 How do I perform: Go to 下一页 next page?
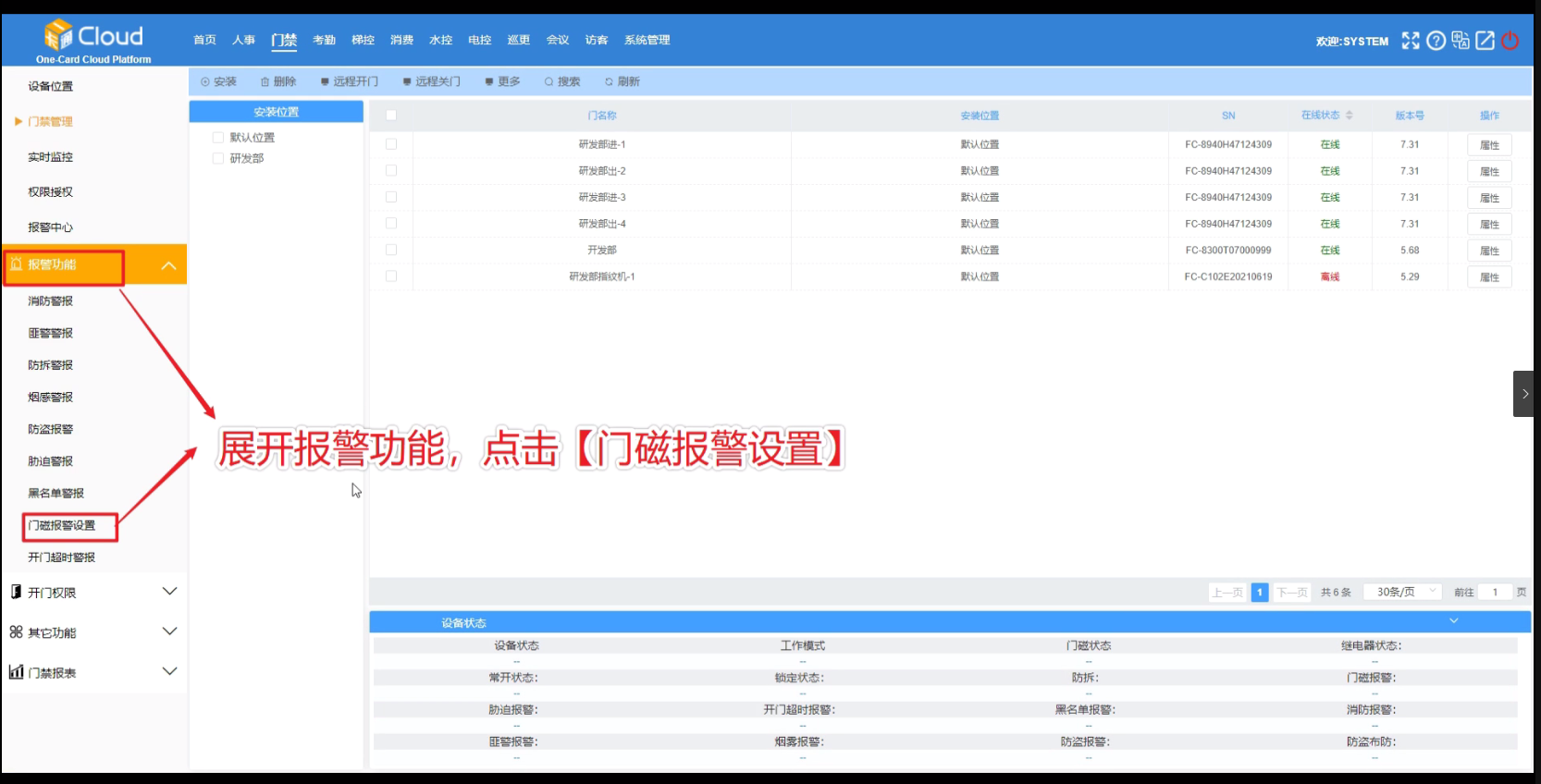coord(1292,593)
